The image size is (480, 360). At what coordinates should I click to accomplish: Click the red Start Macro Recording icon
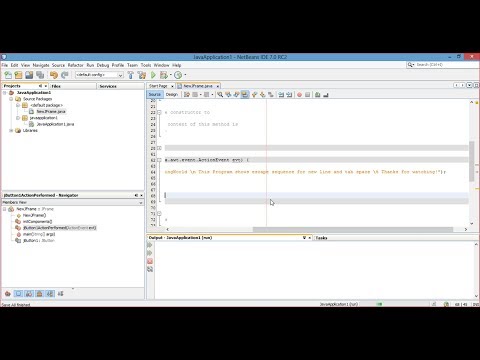coord(299,95)
